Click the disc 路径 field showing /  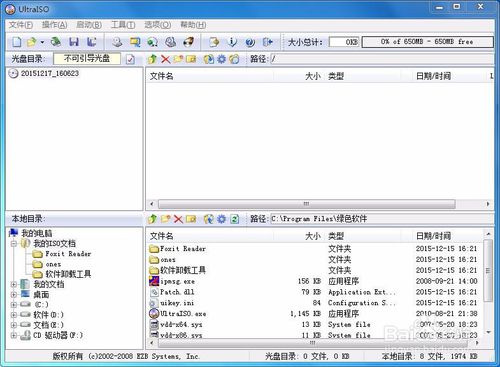382,59
